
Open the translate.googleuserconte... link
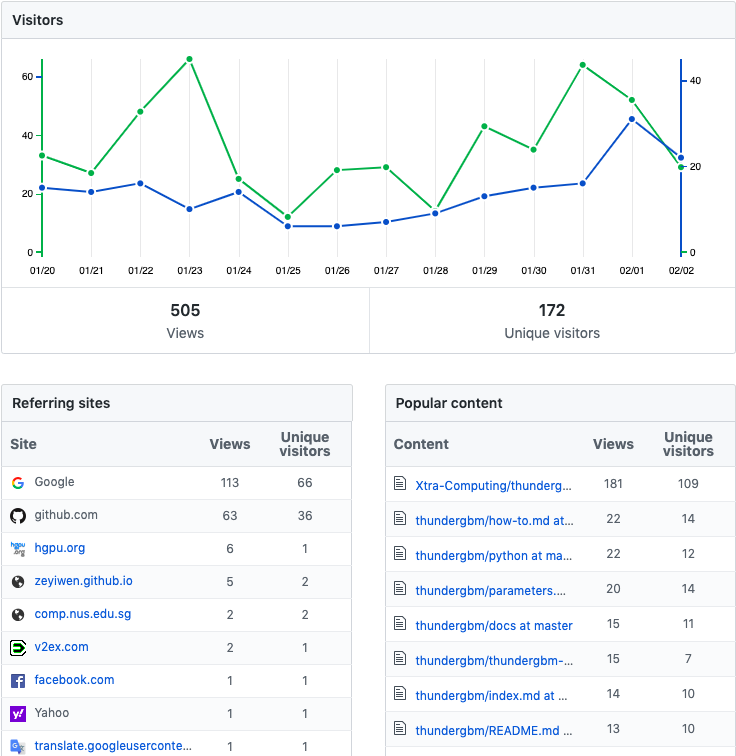pyautogui.click(x=113, y=746)
